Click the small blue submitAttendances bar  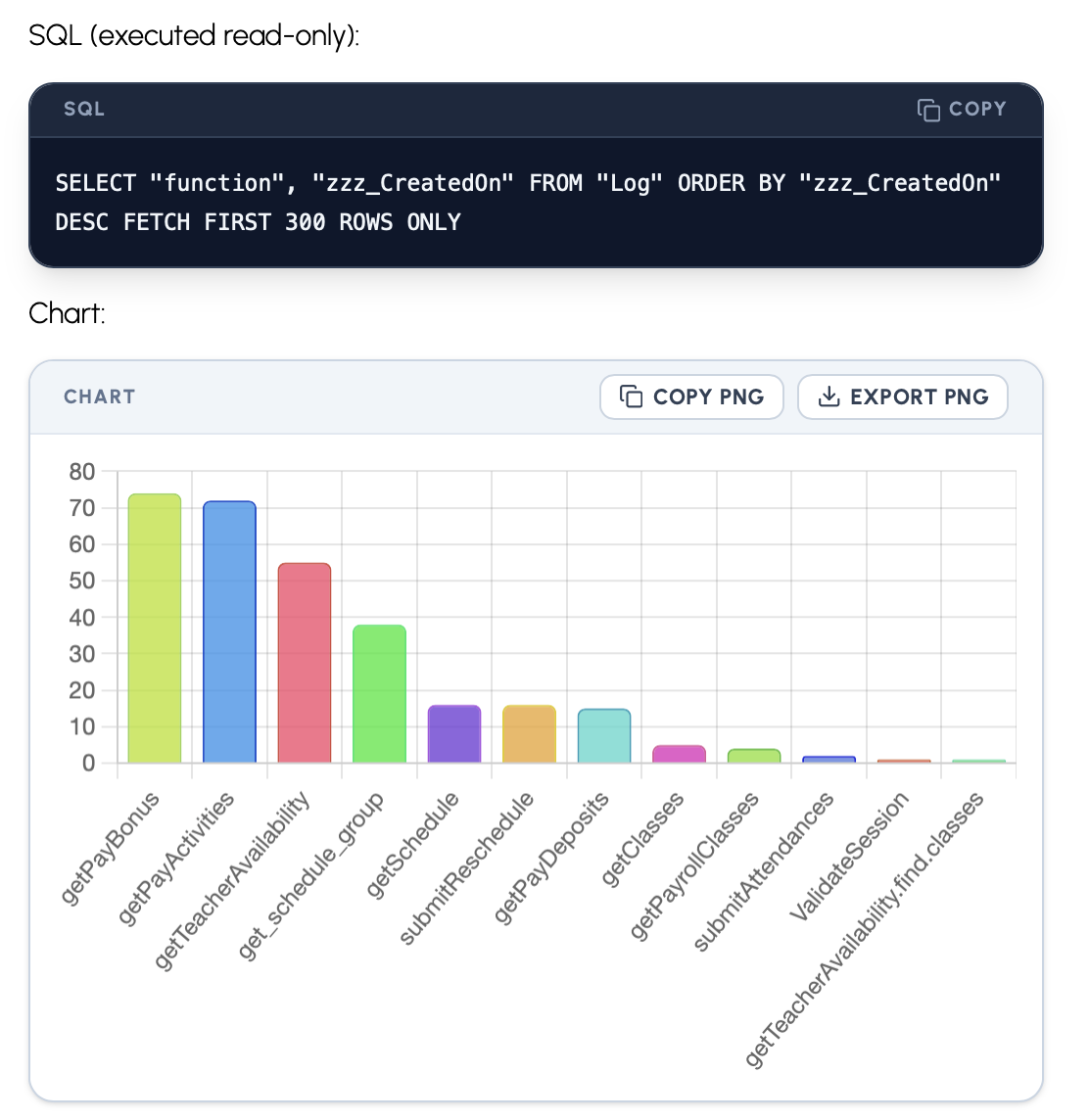click(829, 760)
